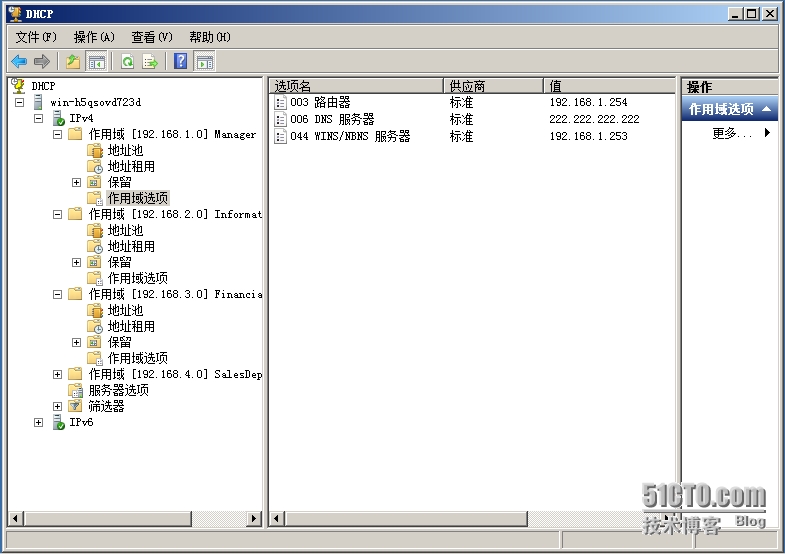Open the 帮助(H) menu

(x=210, y=37)
